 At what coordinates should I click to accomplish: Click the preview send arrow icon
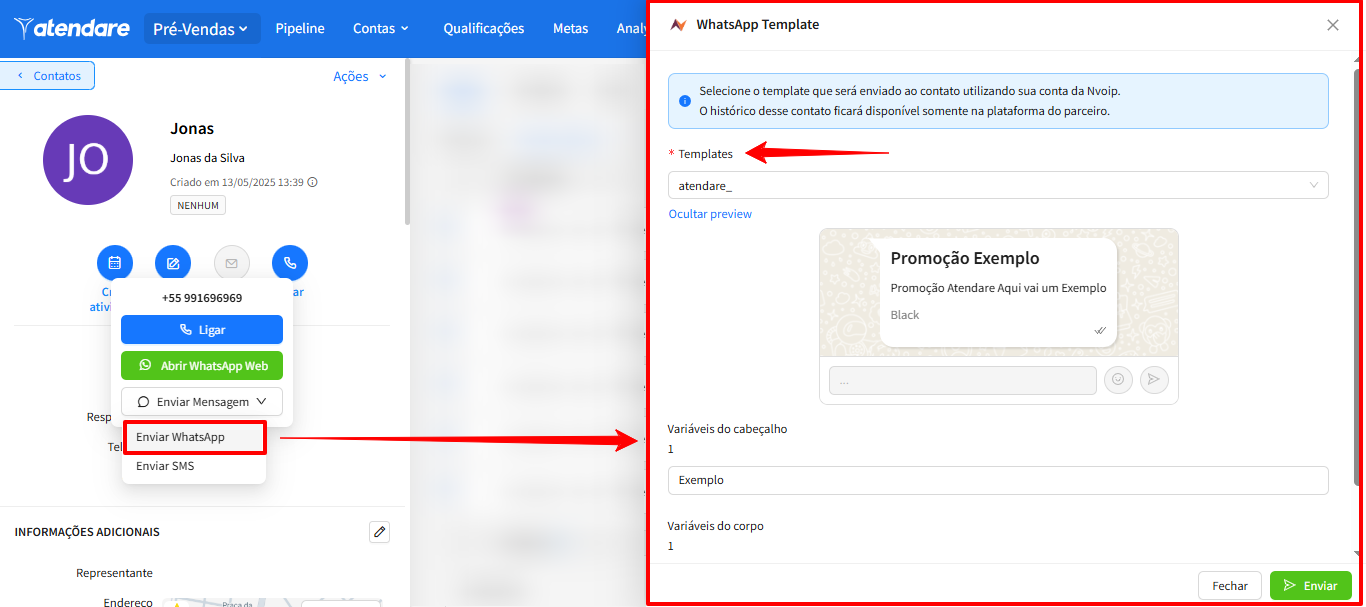(1154, 380)
